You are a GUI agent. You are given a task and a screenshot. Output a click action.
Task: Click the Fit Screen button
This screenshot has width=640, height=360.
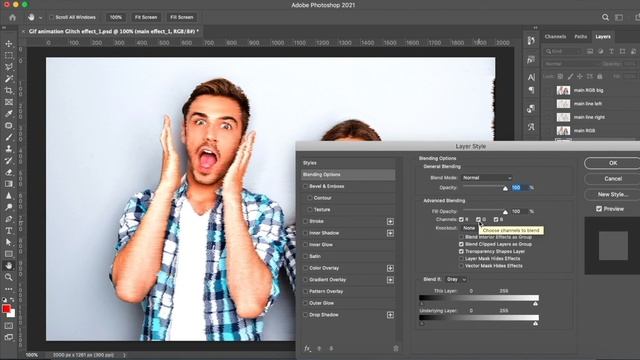pyautogui.click(x=146, y=18)
